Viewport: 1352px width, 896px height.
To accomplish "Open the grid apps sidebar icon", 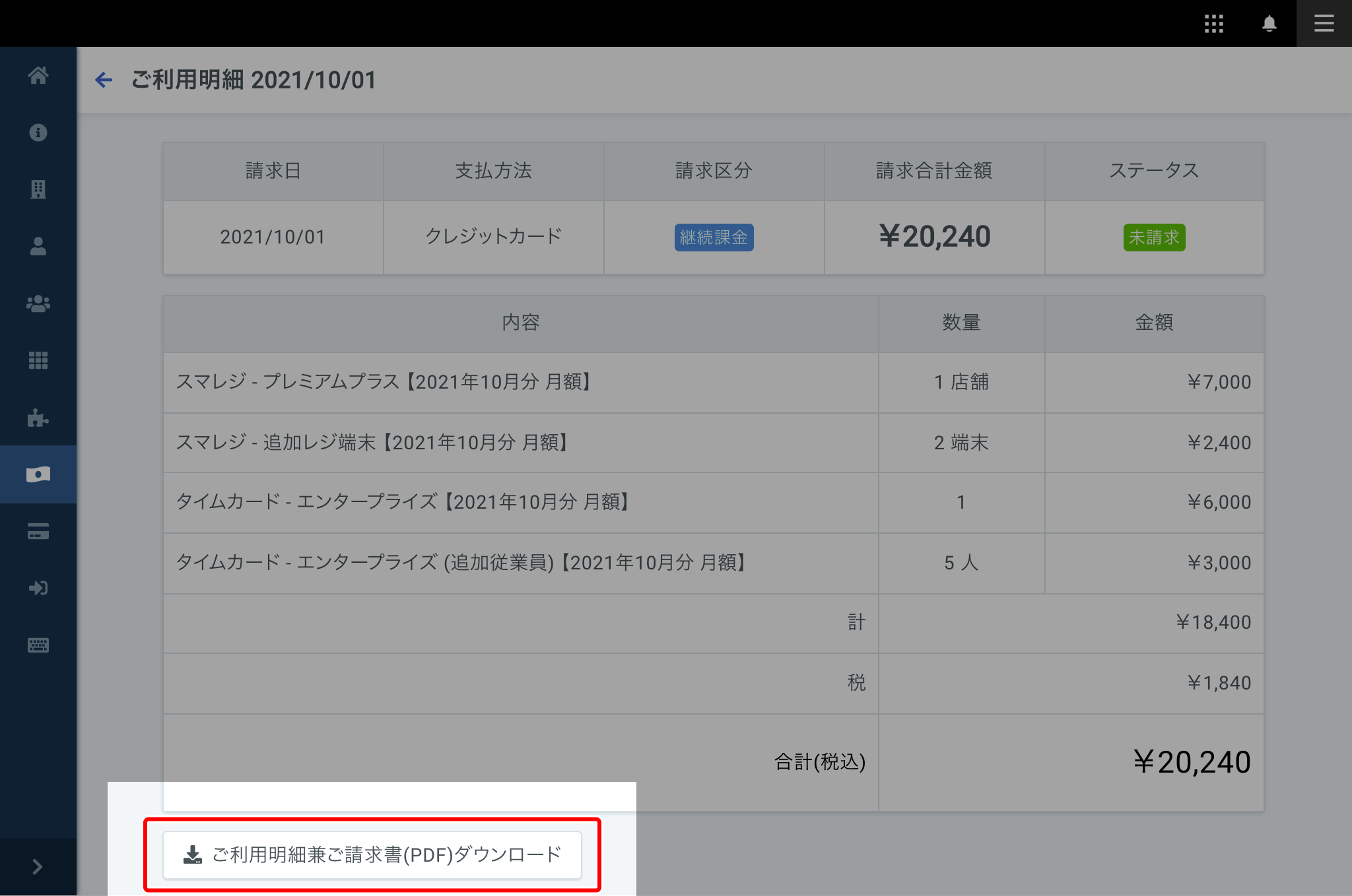I will point(38,360).
